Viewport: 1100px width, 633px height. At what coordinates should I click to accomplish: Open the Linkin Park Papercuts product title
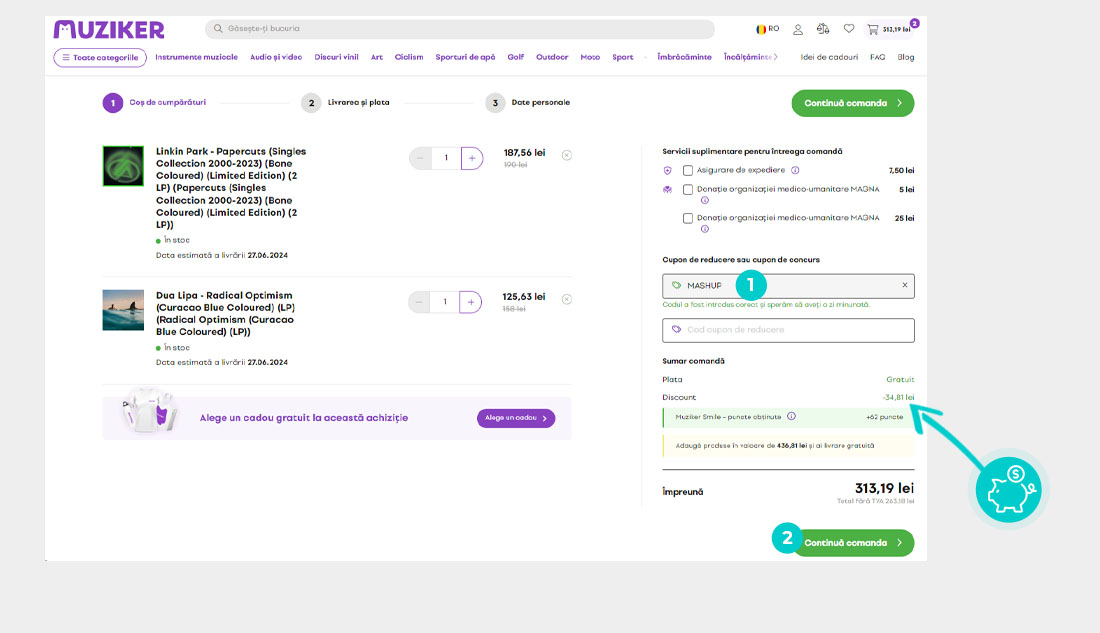tap(231, 188)
